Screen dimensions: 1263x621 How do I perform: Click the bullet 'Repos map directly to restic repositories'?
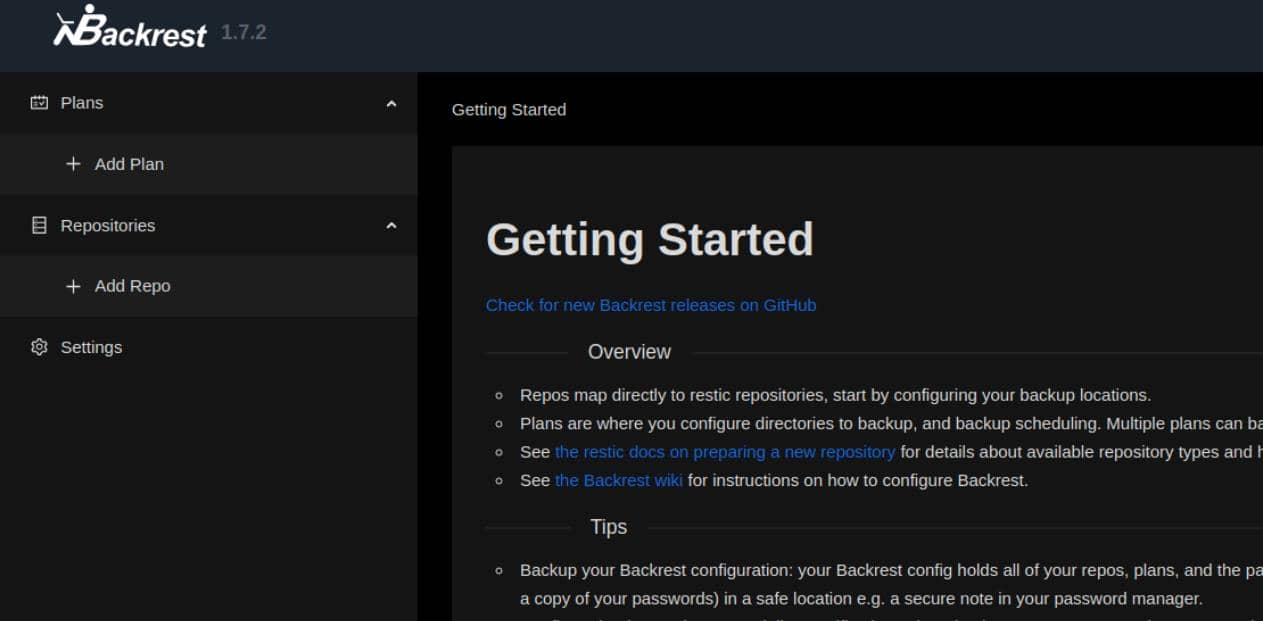click(x=835, y=395)
